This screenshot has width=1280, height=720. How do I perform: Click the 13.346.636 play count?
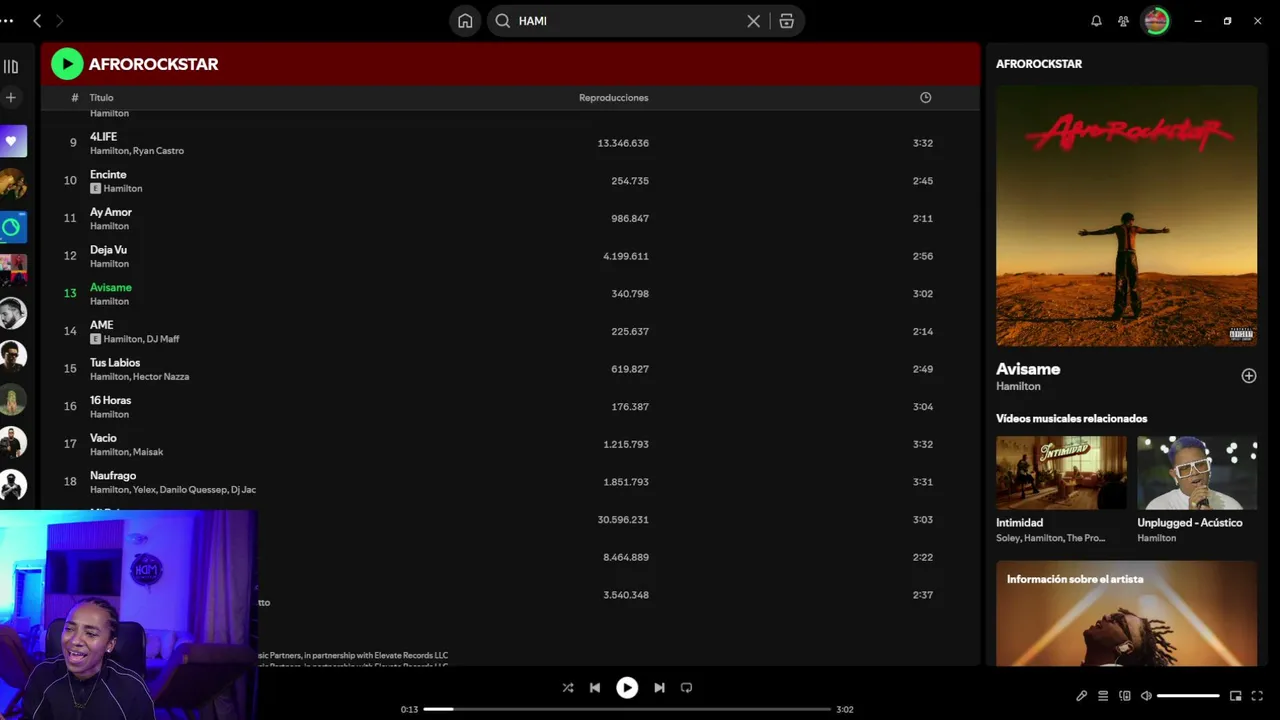tap(623, 143)
